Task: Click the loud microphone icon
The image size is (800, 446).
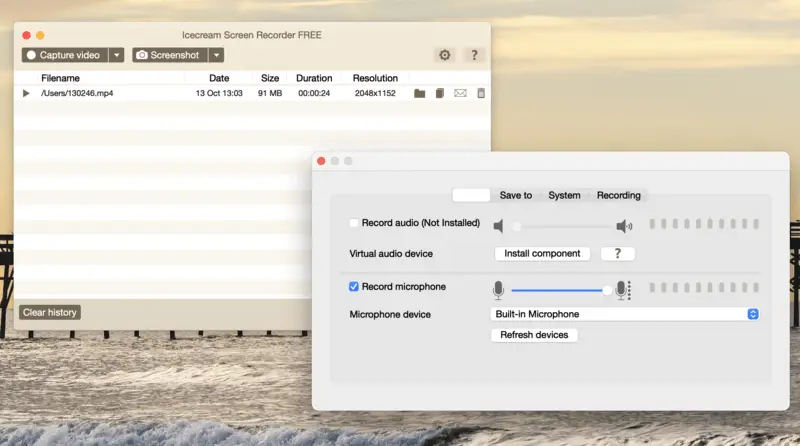Action: click(623, 290)
